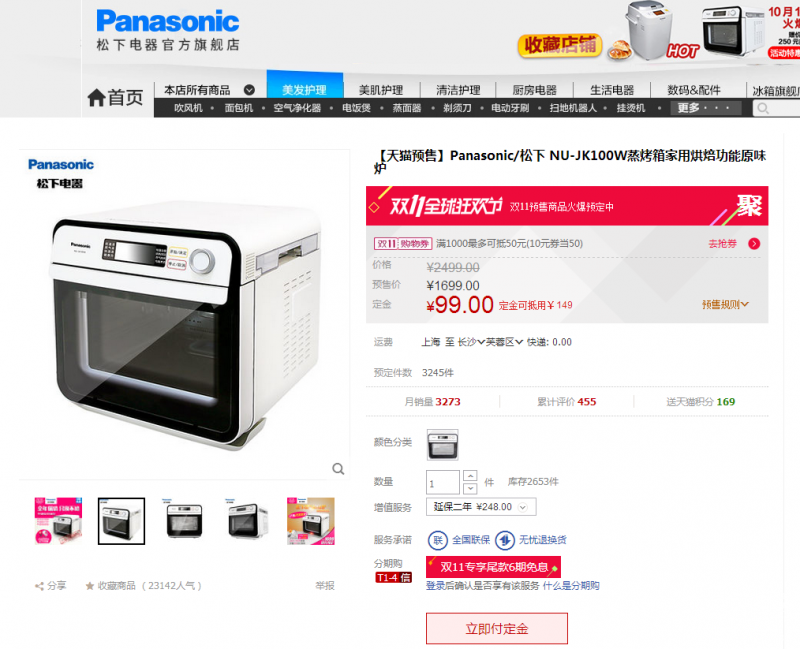Click the star icon to 收藏商品

coord(90,586)
